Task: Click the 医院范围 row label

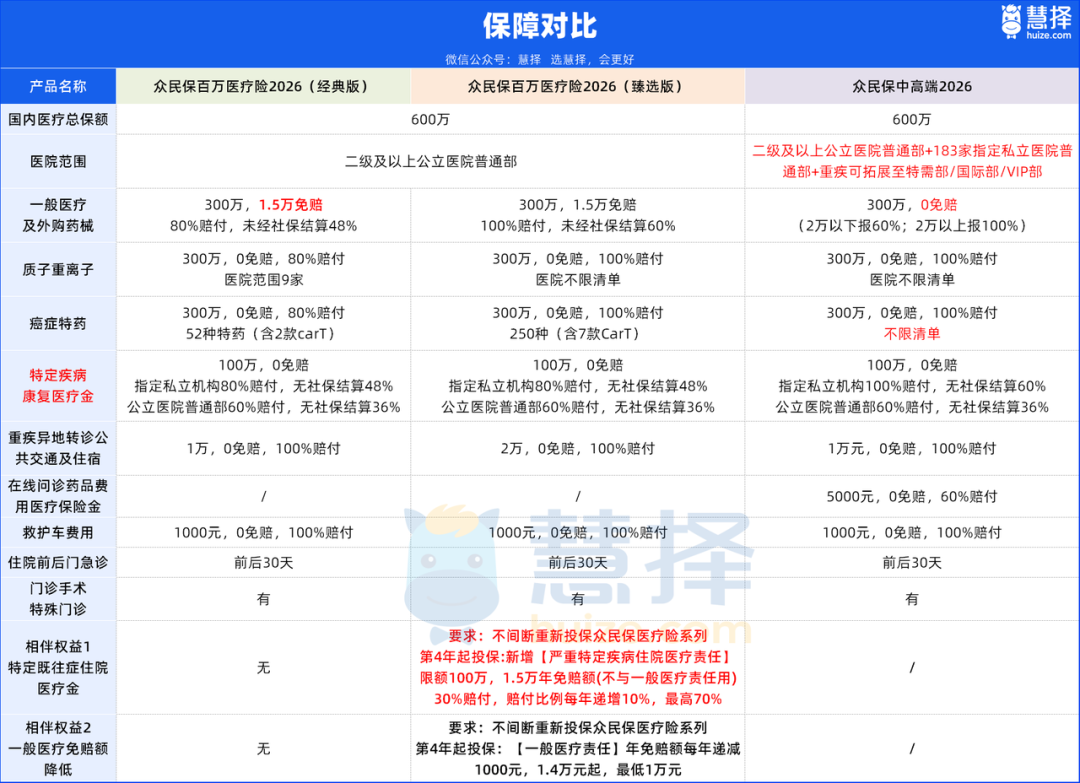Action: (x=58, y=161)
